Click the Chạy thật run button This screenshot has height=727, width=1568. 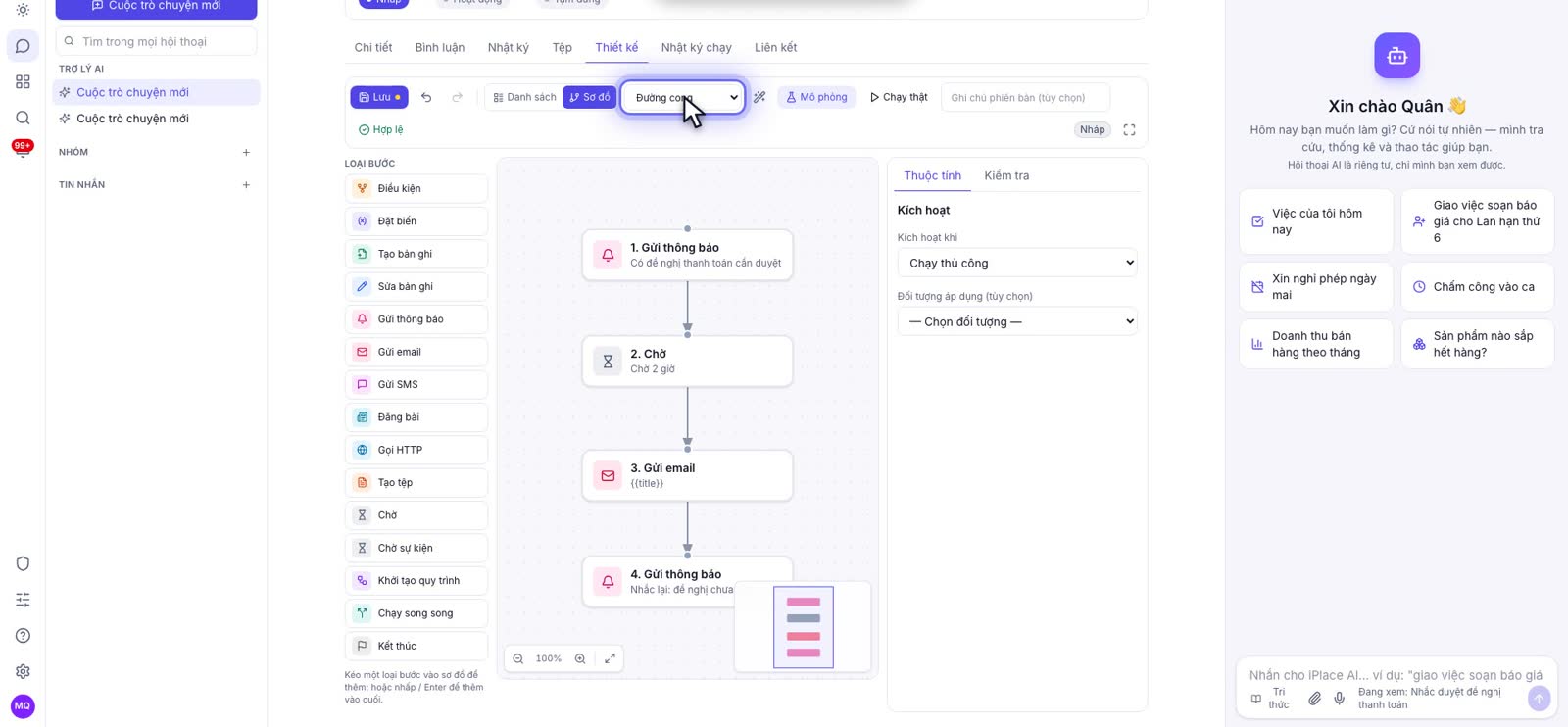(x=899, y=97)
